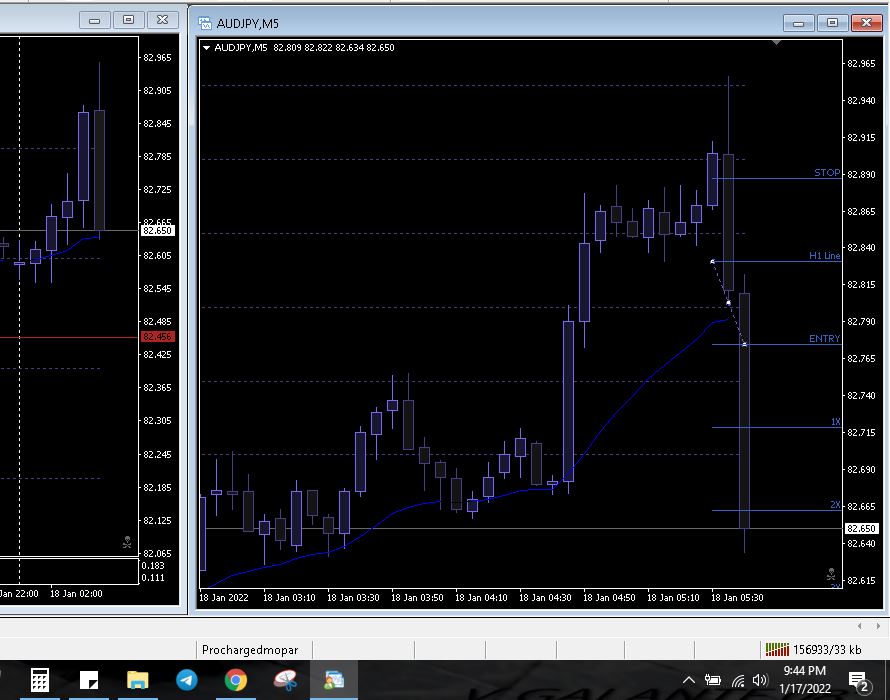Image resolution: width=890 pixels, height=700 pixels.
Task: Launch Google Chrome from the taskbar
Action: pyautogui.click(x=236, y=680)
